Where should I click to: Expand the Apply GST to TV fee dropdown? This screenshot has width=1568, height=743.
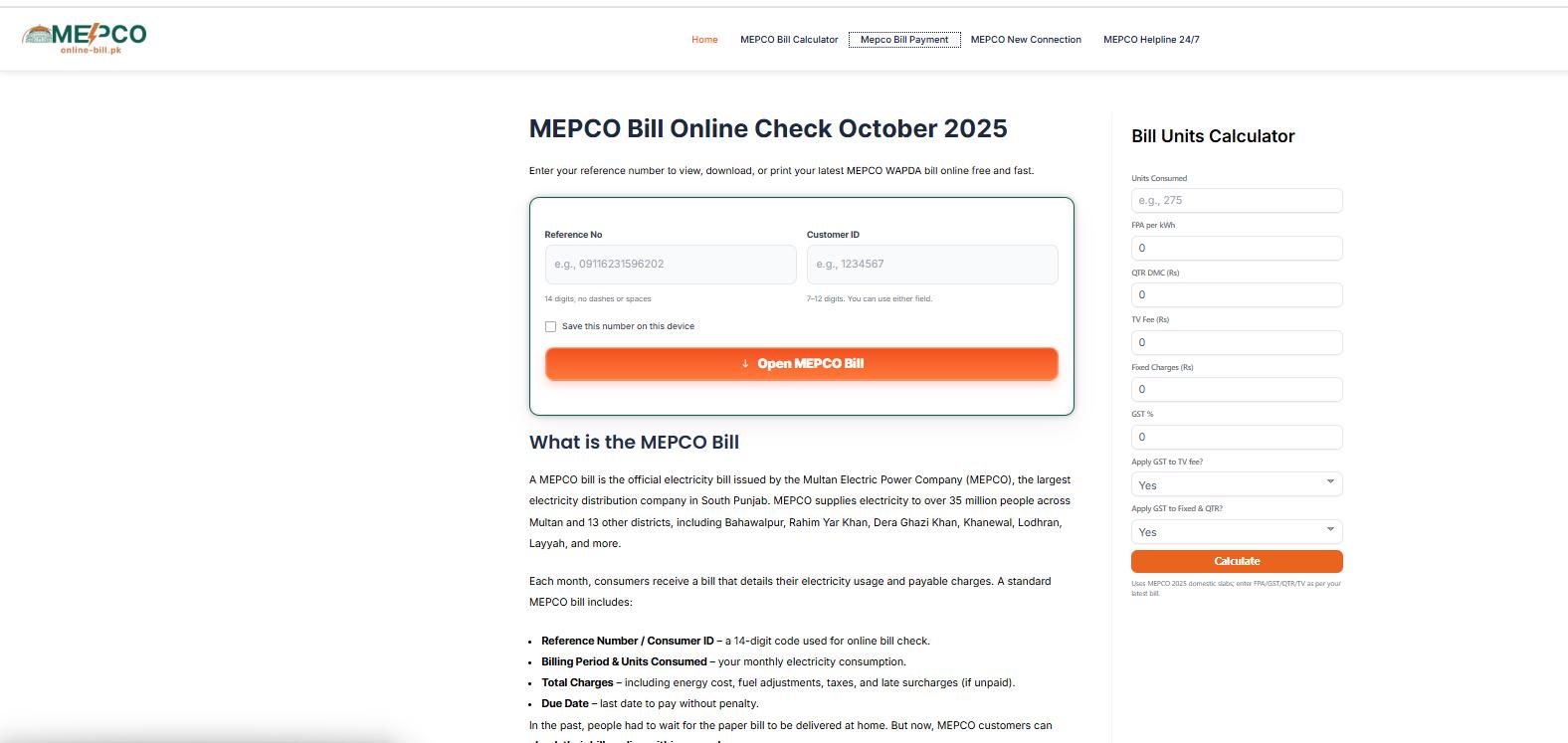[1237, 484]
